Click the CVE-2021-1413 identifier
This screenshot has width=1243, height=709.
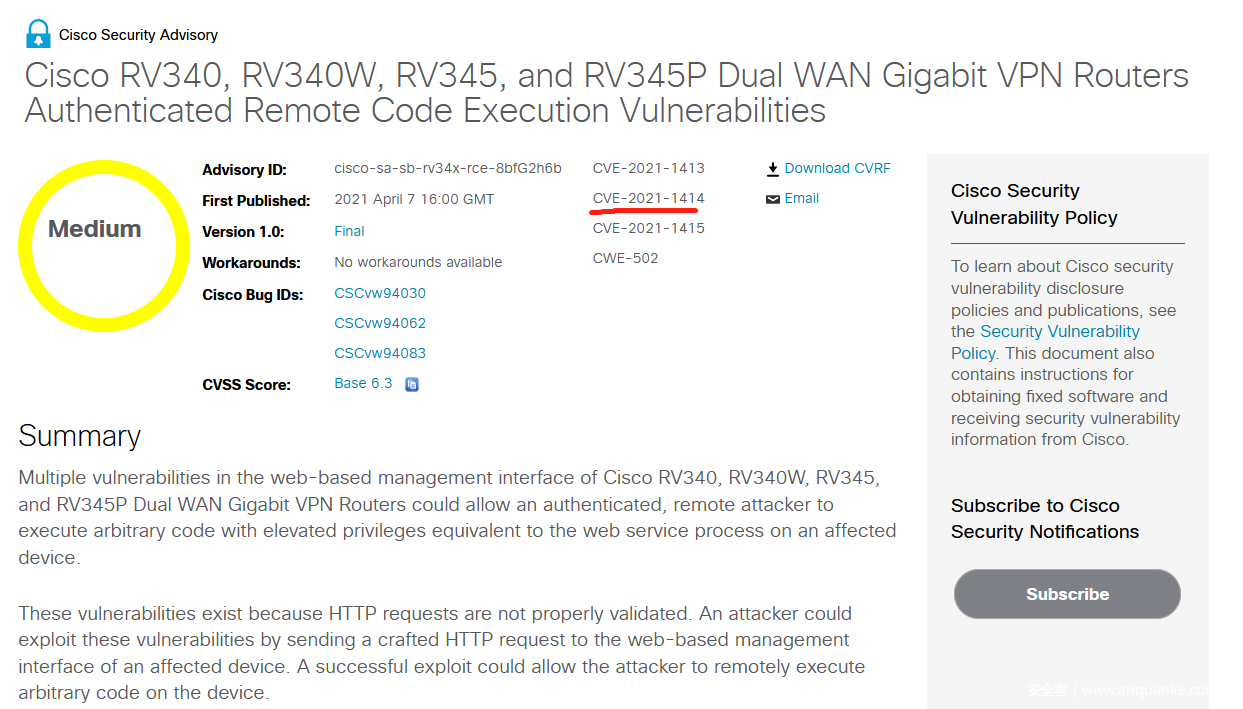coord(648,168)
